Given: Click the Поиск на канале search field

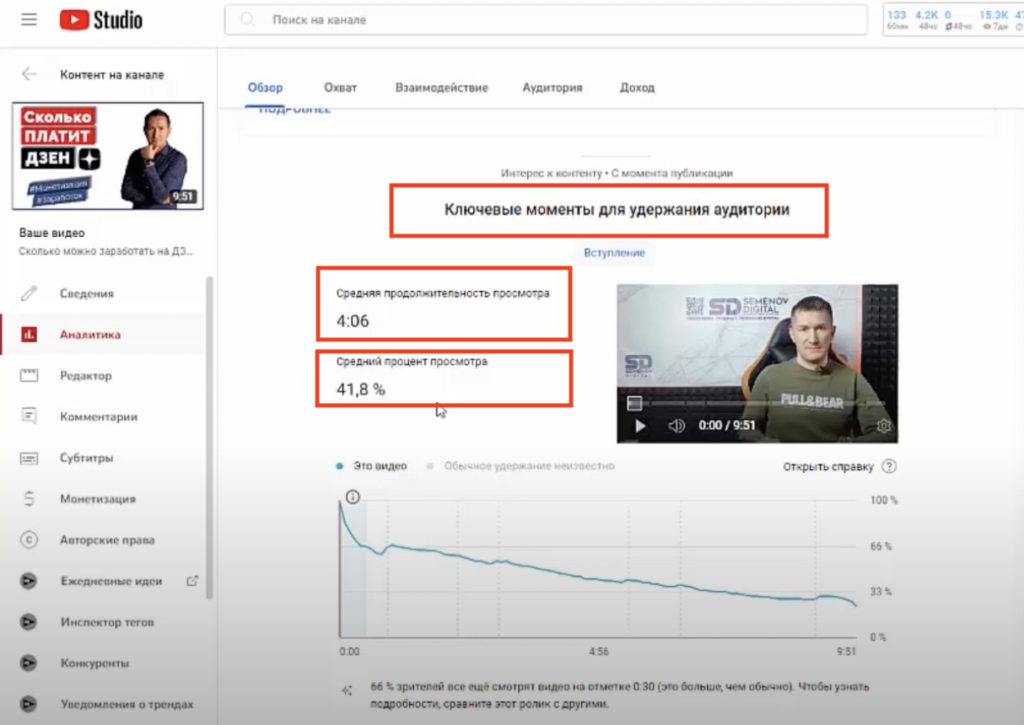Looking at the screenshot, I should click(540, 20).
